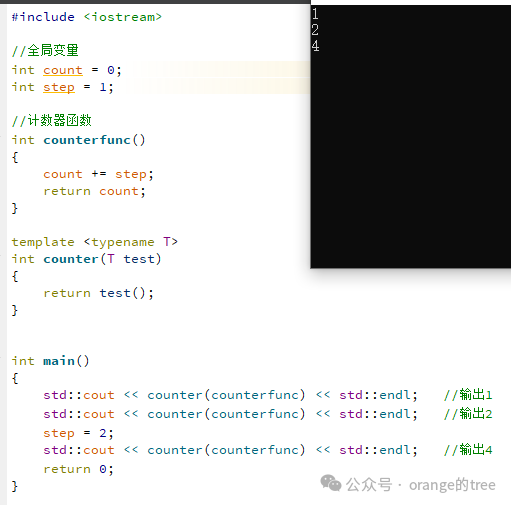Click the 'counterfunc()' function definition name
The width and height of the screenshot is (511, 505).
[x=94, y=140]
